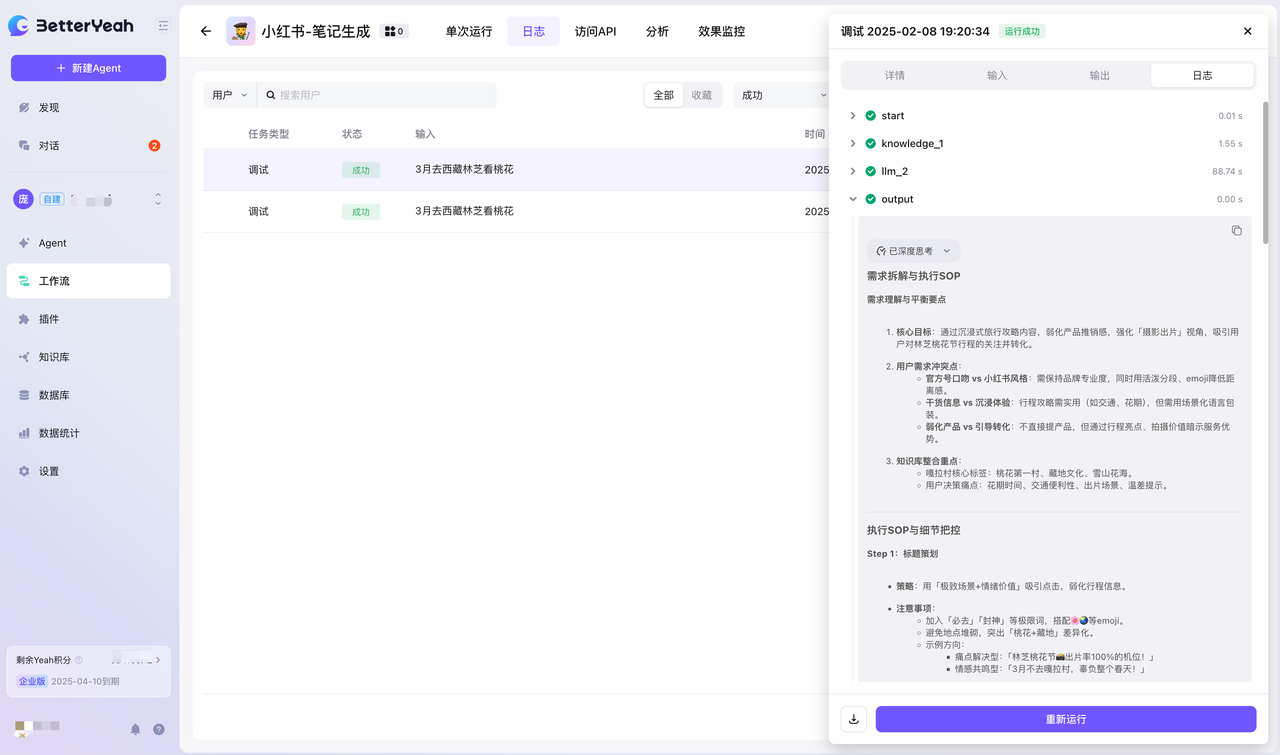Toggle the 已深度思考 thinking section
Image resolution: width=1280 pixels, height=755 pixels.
click(x=913, y=251)
